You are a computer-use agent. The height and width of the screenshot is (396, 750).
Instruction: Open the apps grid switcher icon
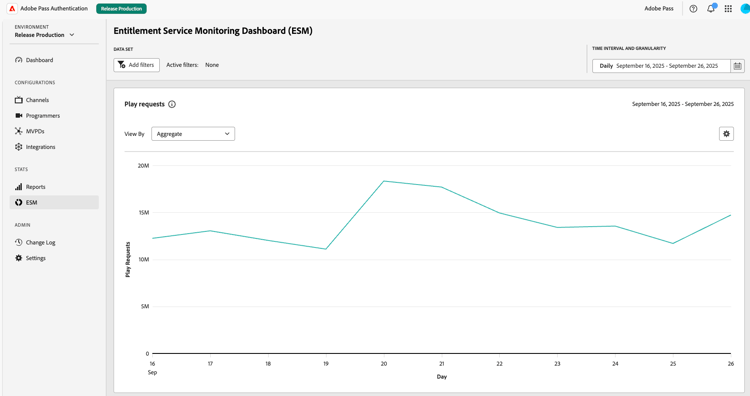[x=728, y=9]
